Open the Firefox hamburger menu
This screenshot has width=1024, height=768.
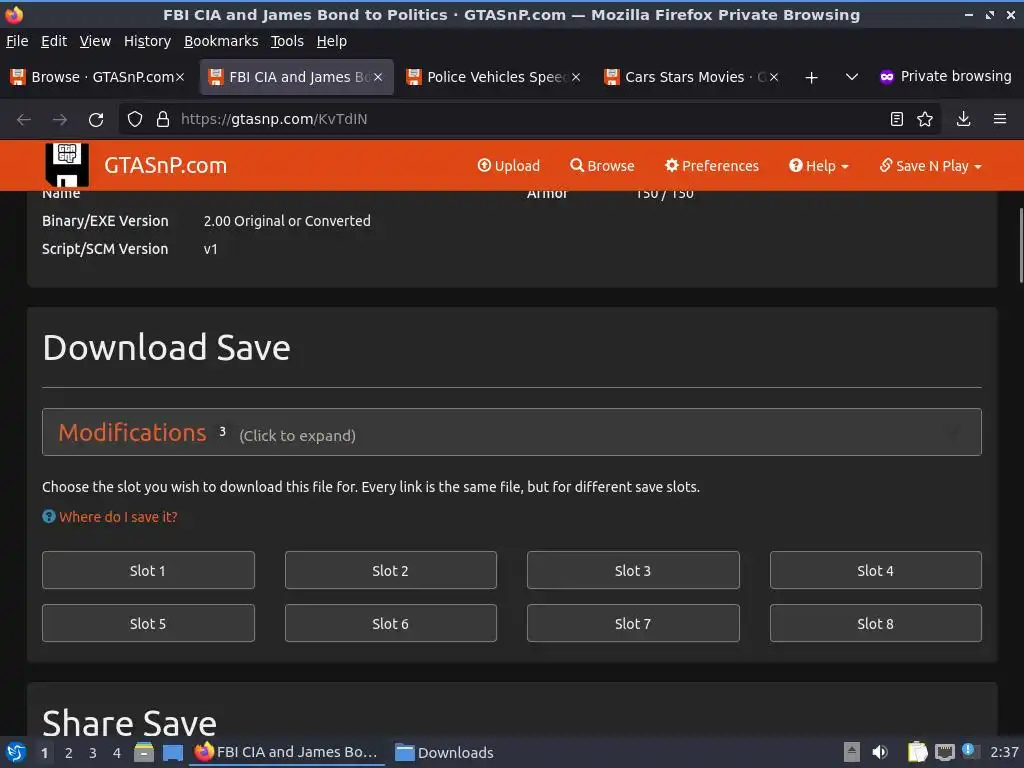(1000, 119)
